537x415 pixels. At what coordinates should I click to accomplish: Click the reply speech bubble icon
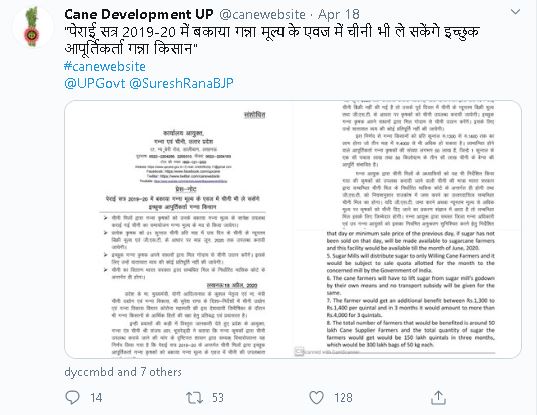click(x=72, y=398)
